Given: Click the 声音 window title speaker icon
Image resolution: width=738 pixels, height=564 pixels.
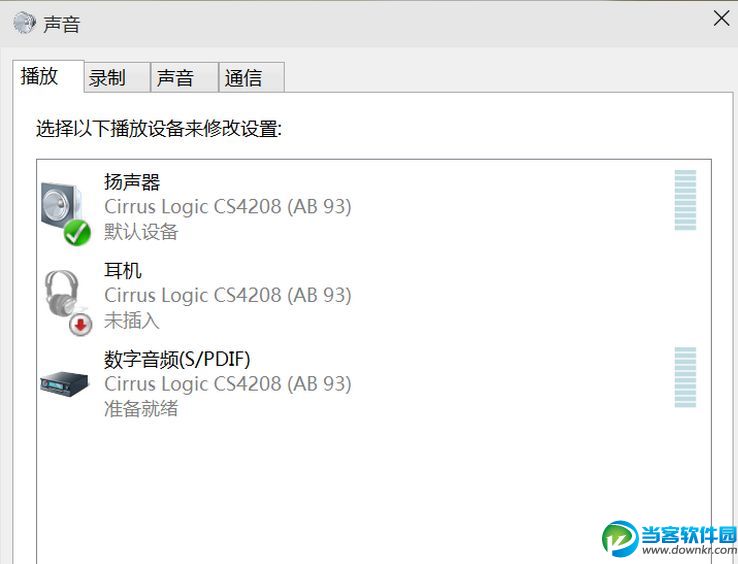Looking at the screenshot, I should pyautogui.click(x=24, y=23).
